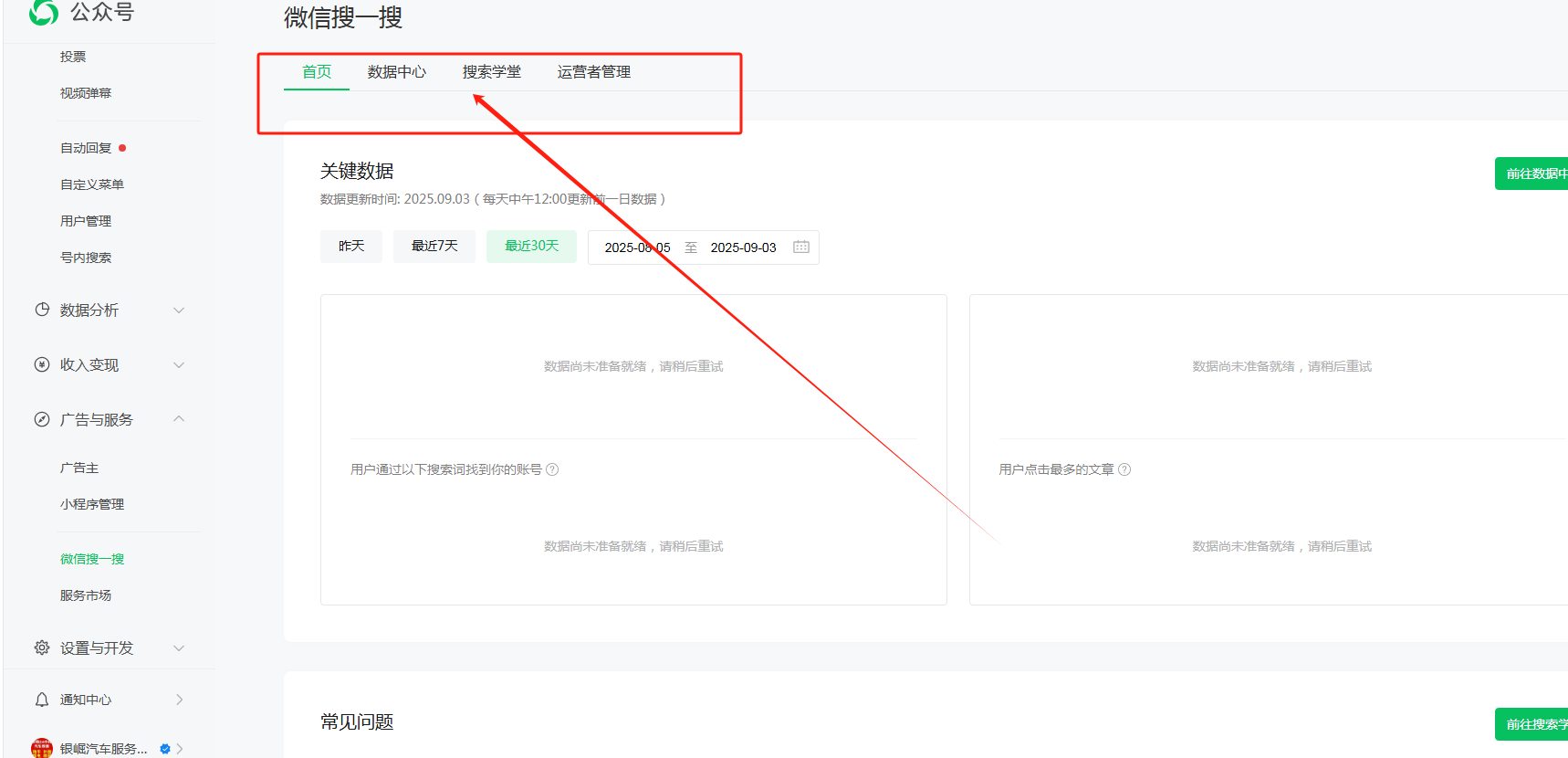The image size is (1568, 758).
Task: Click the WeChat 公众号 logo icon
Action: pyautogui.click(x=44, y=12)
